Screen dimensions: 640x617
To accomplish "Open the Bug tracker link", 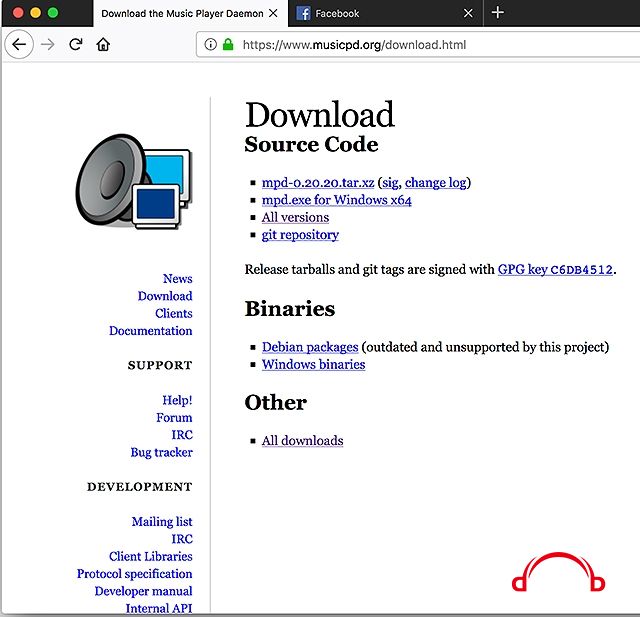I will click(161, 452).
